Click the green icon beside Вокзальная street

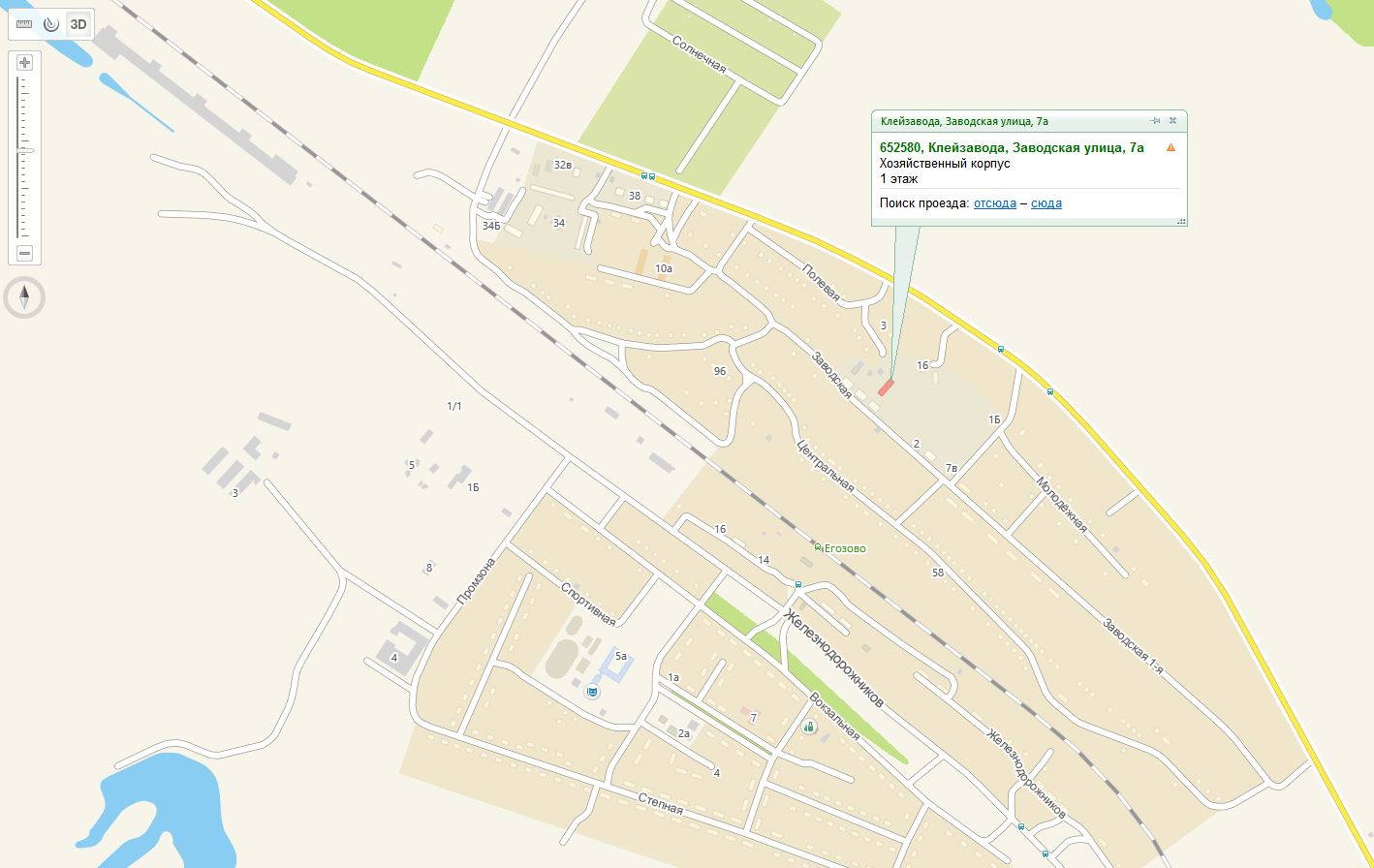pos(809,726)
